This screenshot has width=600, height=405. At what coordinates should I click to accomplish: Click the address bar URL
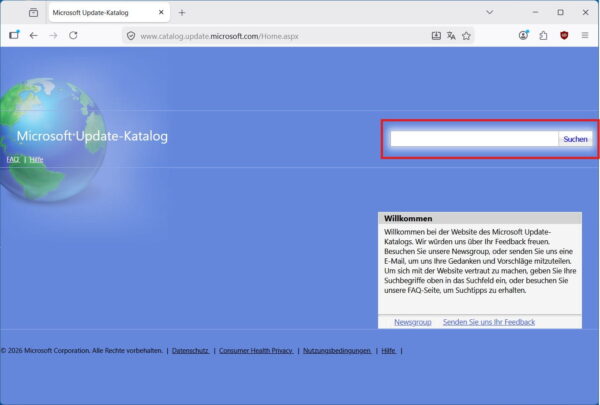coord(219,36)
